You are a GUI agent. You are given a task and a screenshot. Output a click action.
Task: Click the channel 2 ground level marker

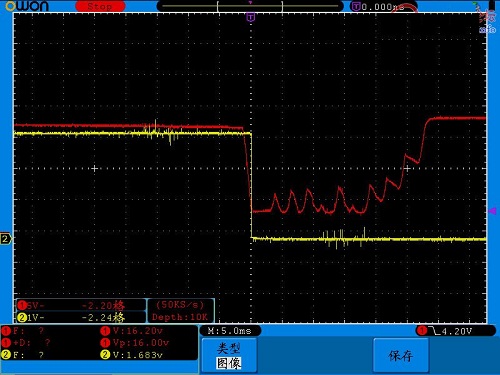coord(6,239)
